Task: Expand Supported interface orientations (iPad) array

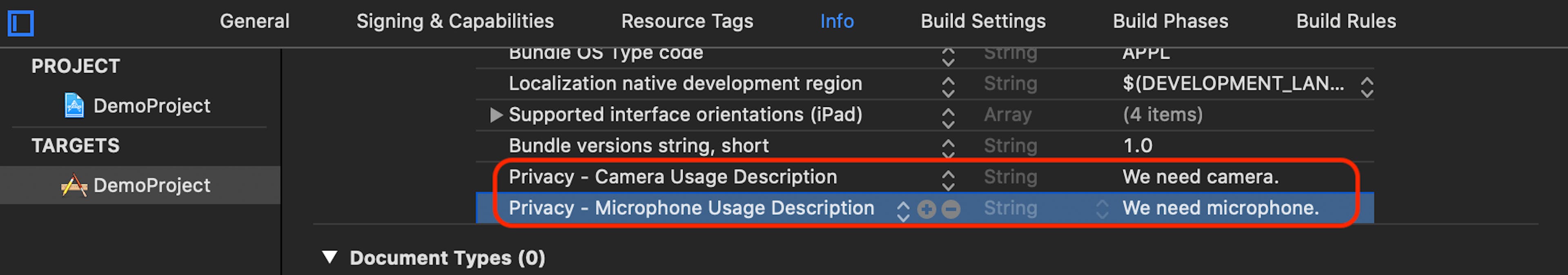Action: point(496,114)
